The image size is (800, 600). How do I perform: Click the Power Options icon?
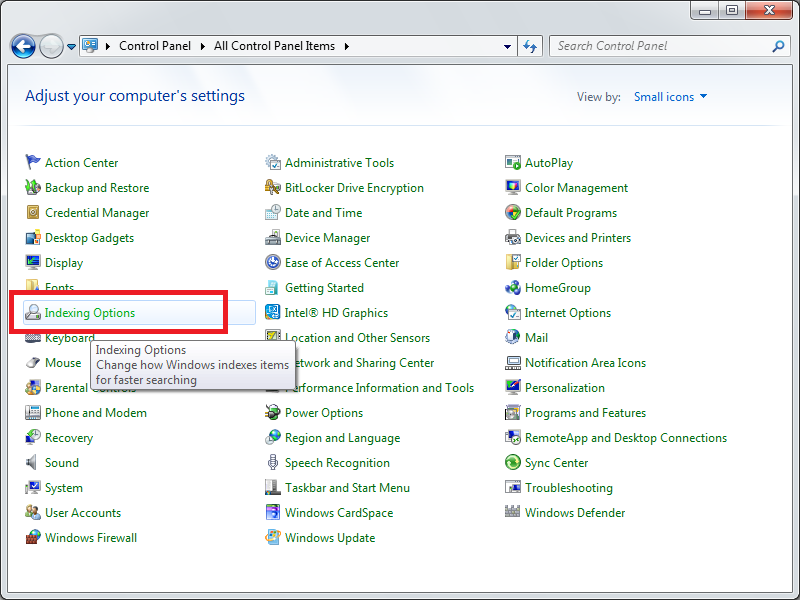[x=273, y=412]
